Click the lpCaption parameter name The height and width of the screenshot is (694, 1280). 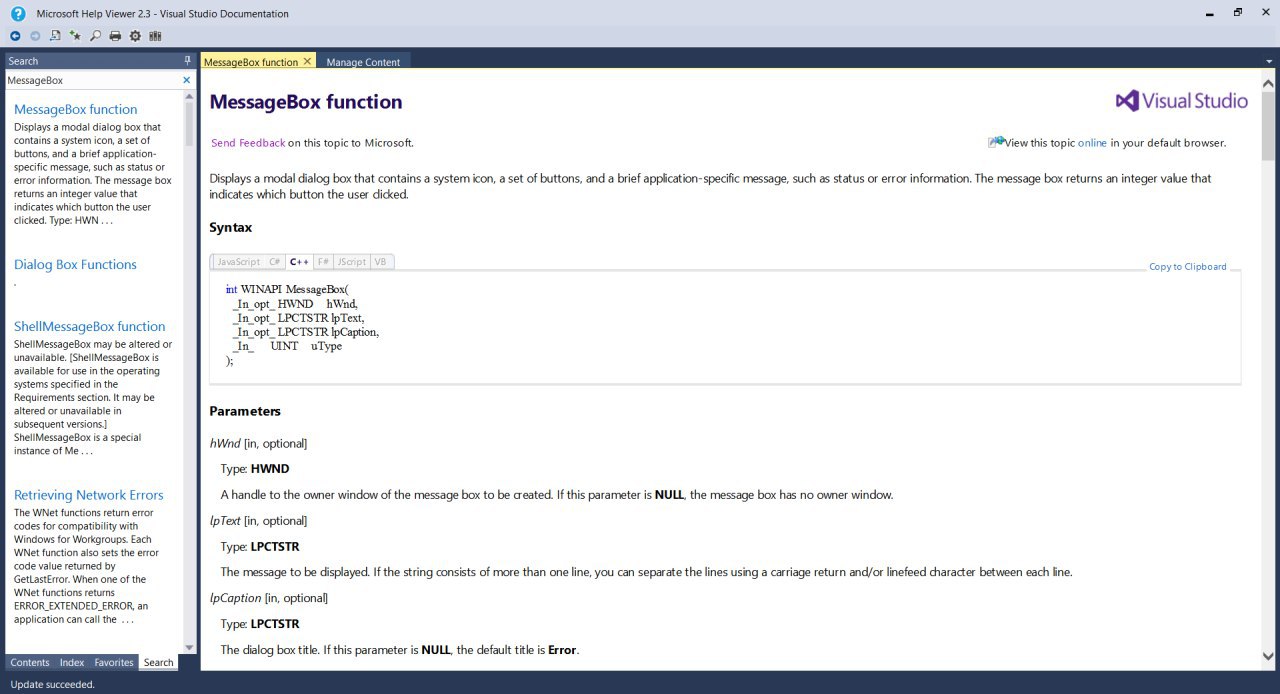pos(235,598)
